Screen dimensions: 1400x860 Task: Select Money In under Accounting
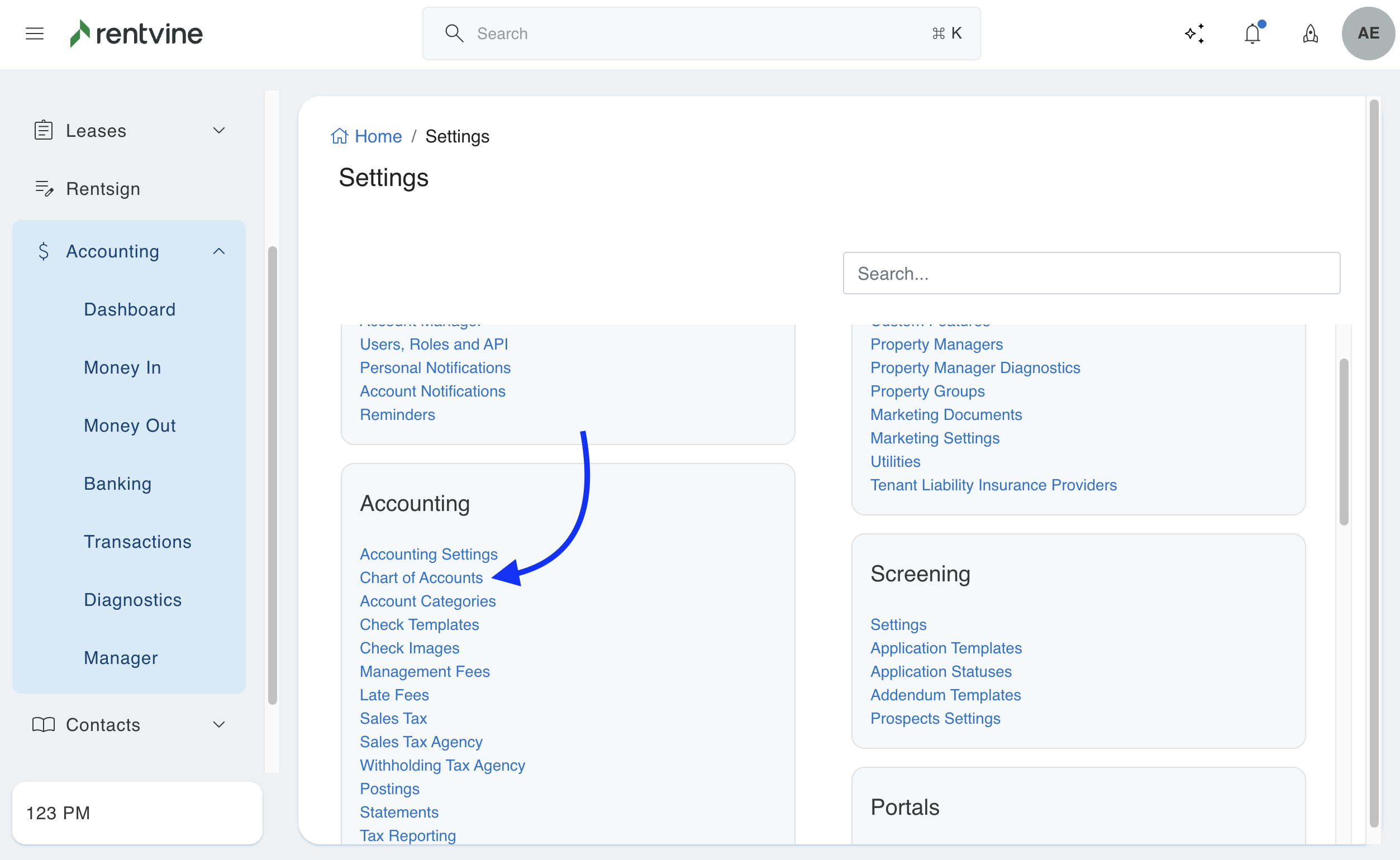[x=122, y=367]
